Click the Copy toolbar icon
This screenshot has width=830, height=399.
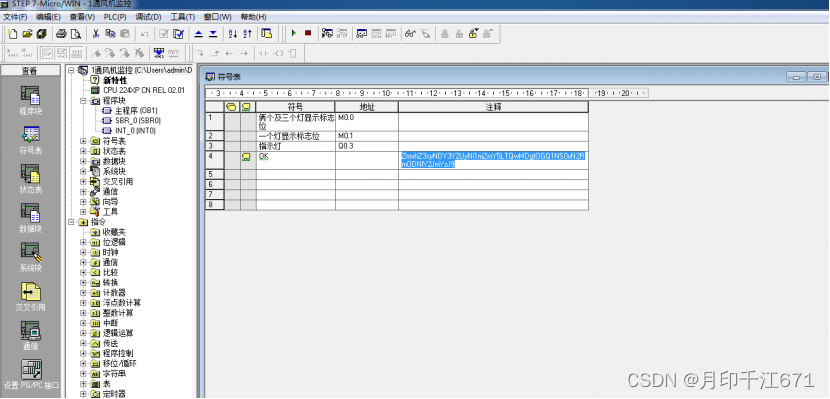110,34
